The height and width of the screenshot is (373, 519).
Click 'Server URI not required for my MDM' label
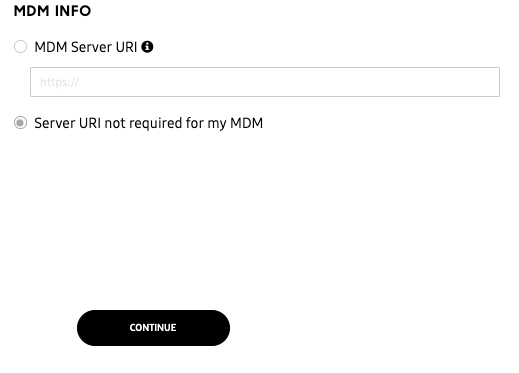coord(149,123)
